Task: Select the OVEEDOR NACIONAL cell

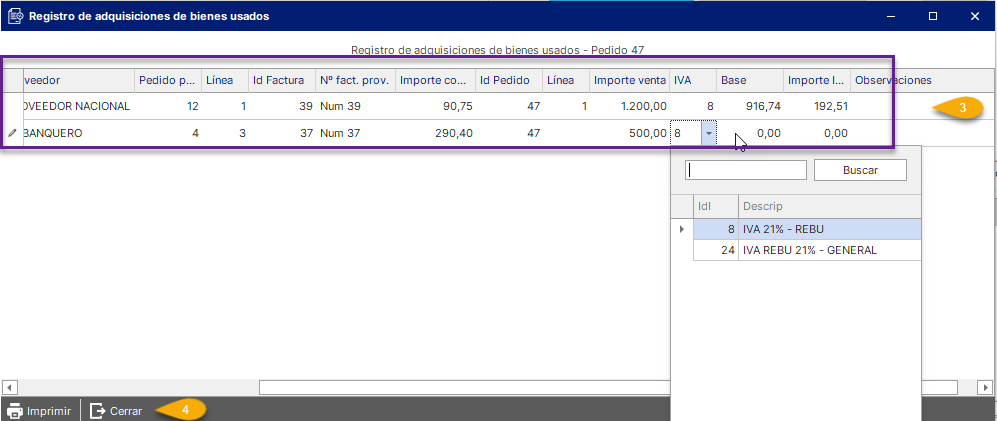Action: pyautogui.click(x=79, y=106)
